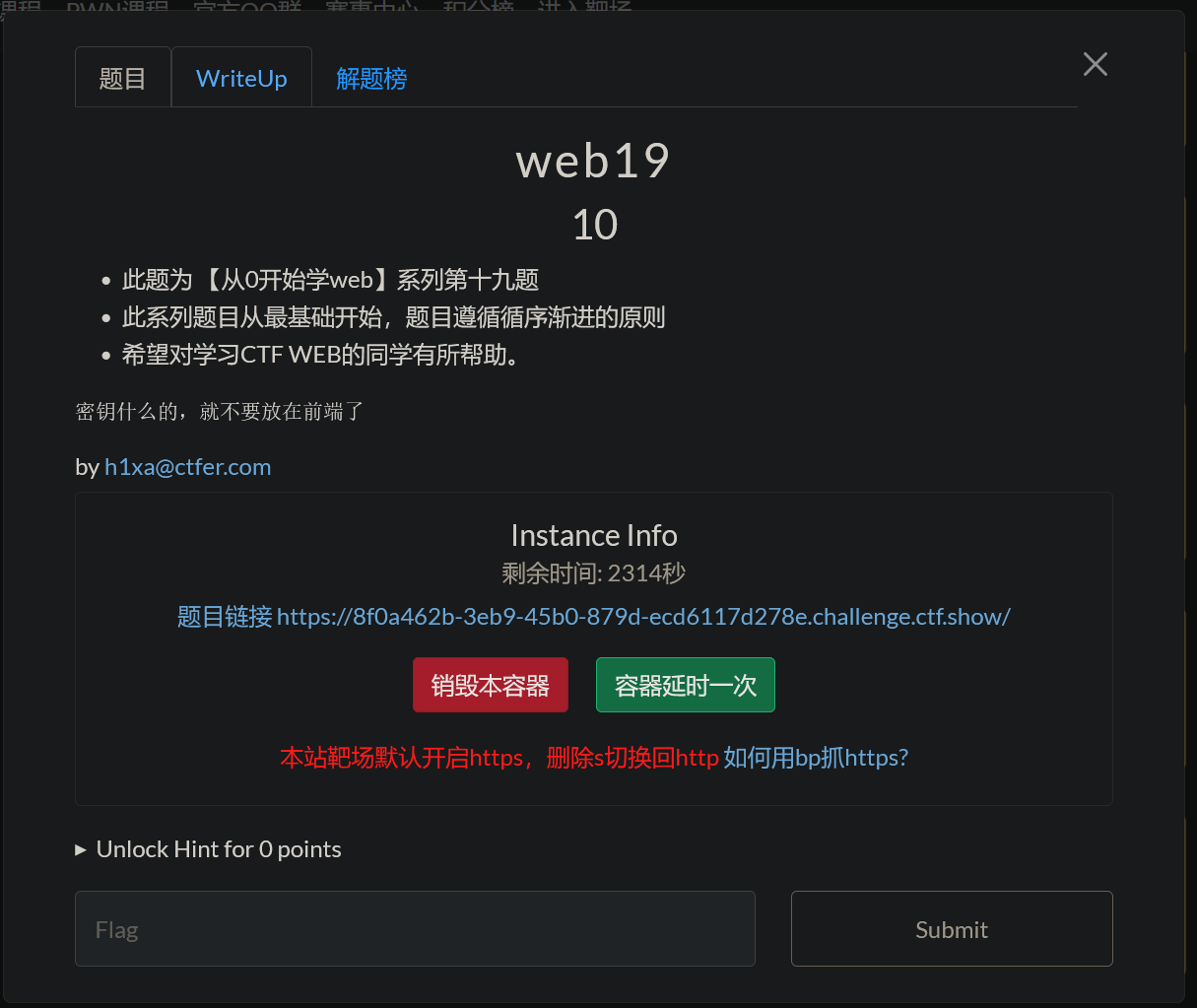Focus the Flag input field
The width and height of the screenshot is (1197, 1008).
pyautogui.click(x=415, y=929)
